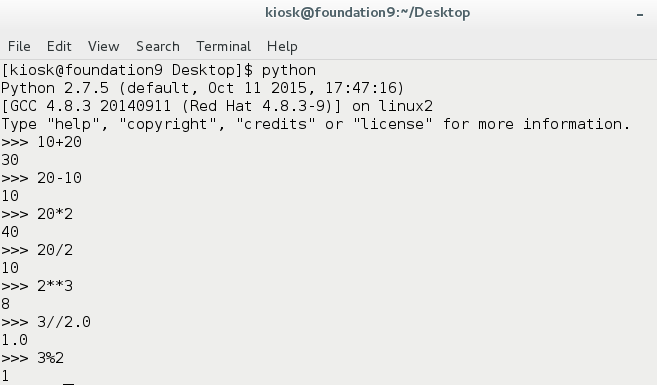The height and width of the screenshot is (385, 657).
Task: Open the Help menu
Action: 282,46
